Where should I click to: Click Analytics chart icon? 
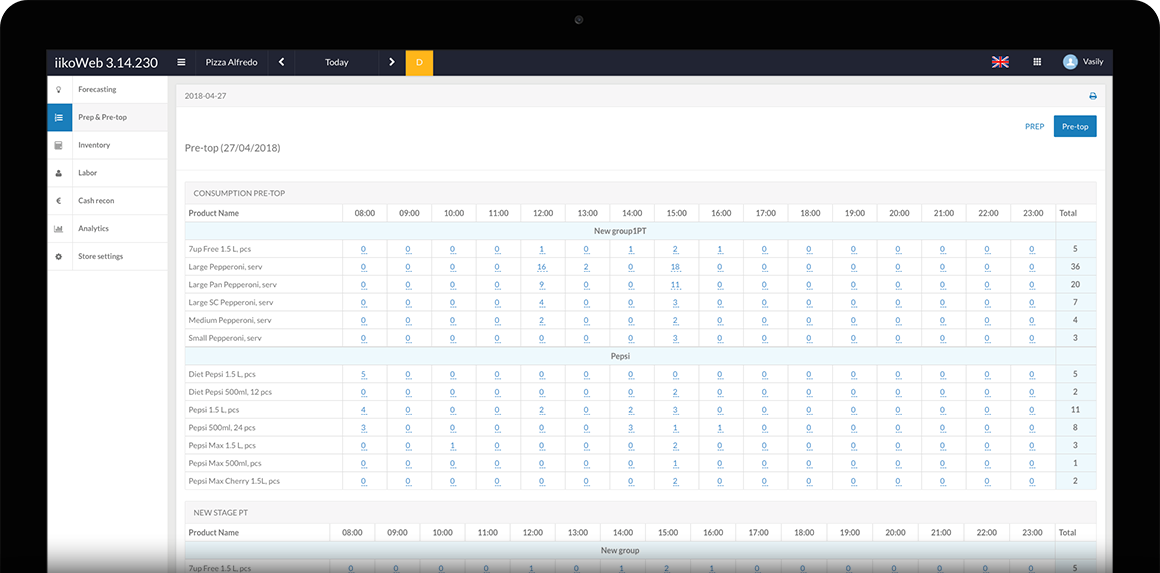[x=58, y=228]
